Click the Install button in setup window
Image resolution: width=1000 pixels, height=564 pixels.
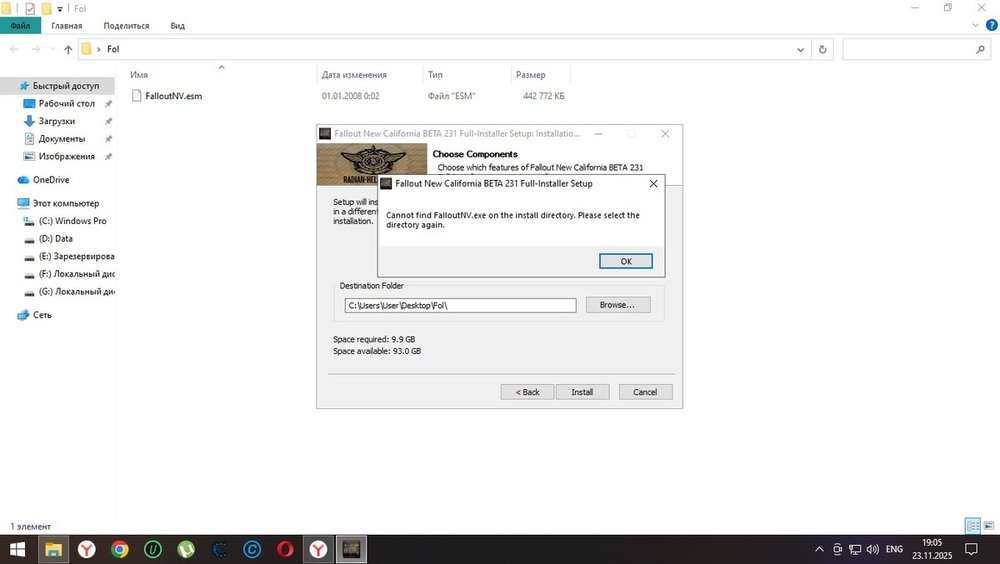[x=582, y=392]
